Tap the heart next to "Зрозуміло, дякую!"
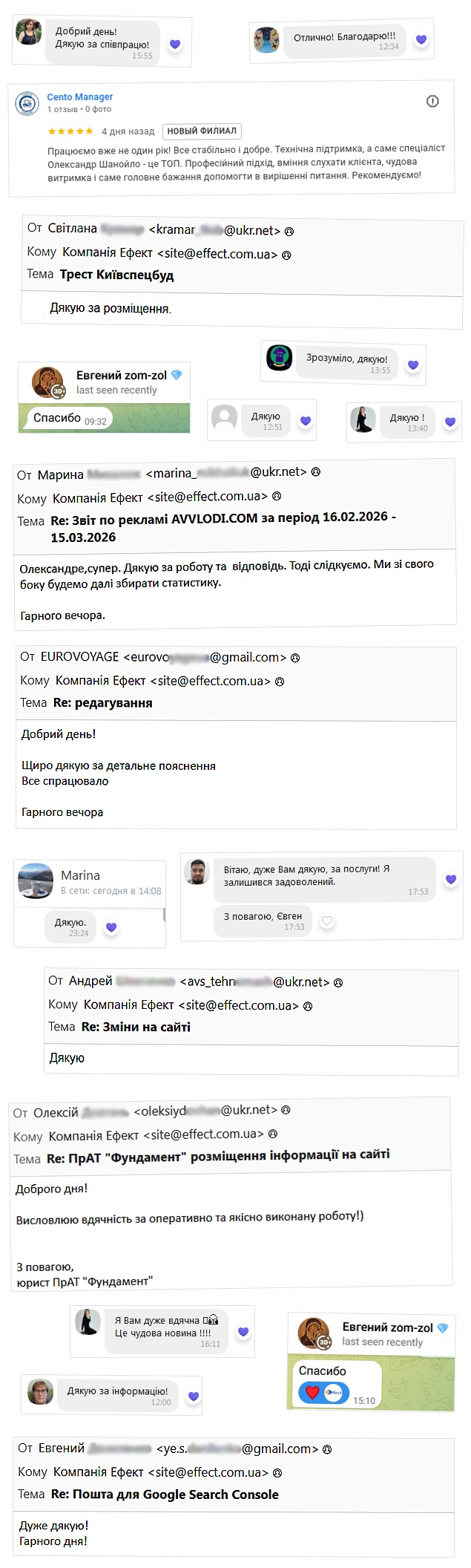Image resolution: width=471 pixels, height=1568 pixels. [413, 365]
